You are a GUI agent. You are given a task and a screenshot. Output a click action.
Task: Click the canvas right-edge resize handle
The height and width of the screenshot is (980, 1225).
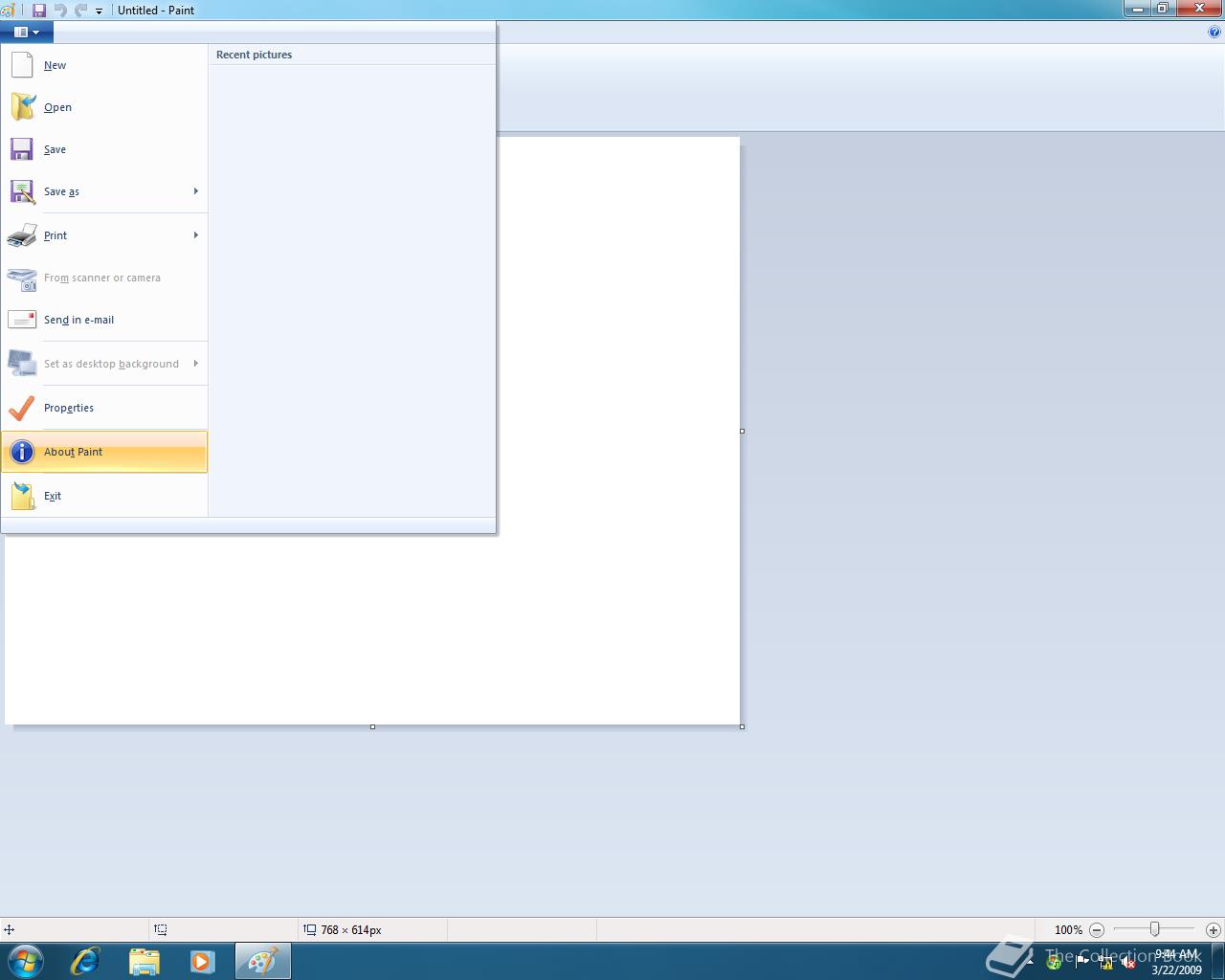(743, 431)
